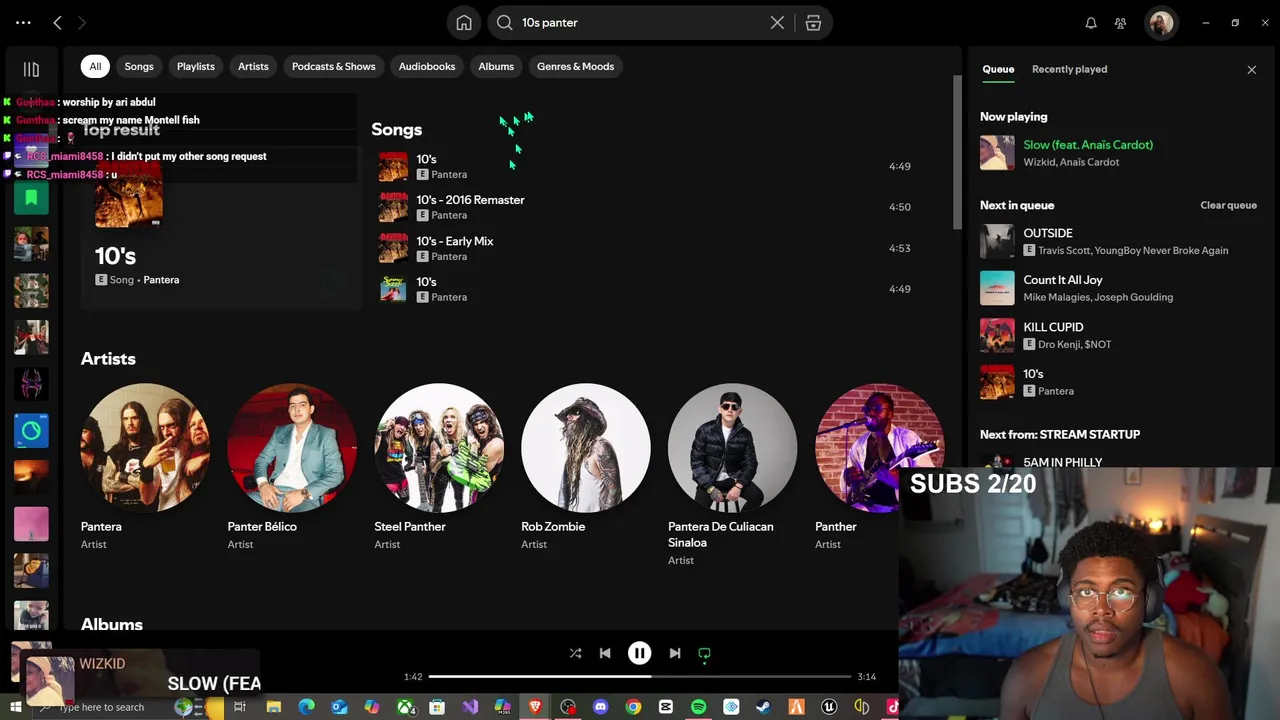Open the Brave browser taskbar icon
This screenshot has width=1280, height=720.
535,707
